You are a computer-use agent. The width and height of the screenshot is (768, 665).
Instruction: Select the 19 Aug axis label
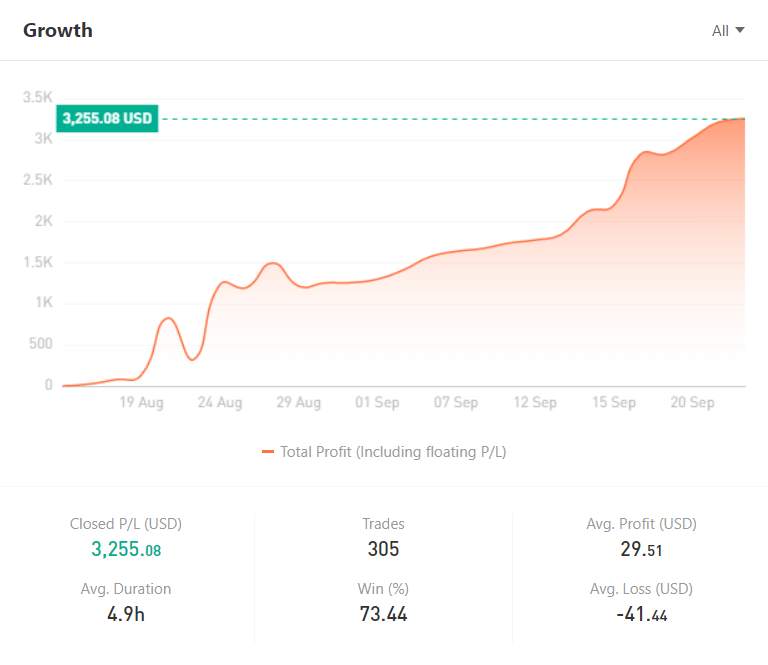[x=142, y=403]
